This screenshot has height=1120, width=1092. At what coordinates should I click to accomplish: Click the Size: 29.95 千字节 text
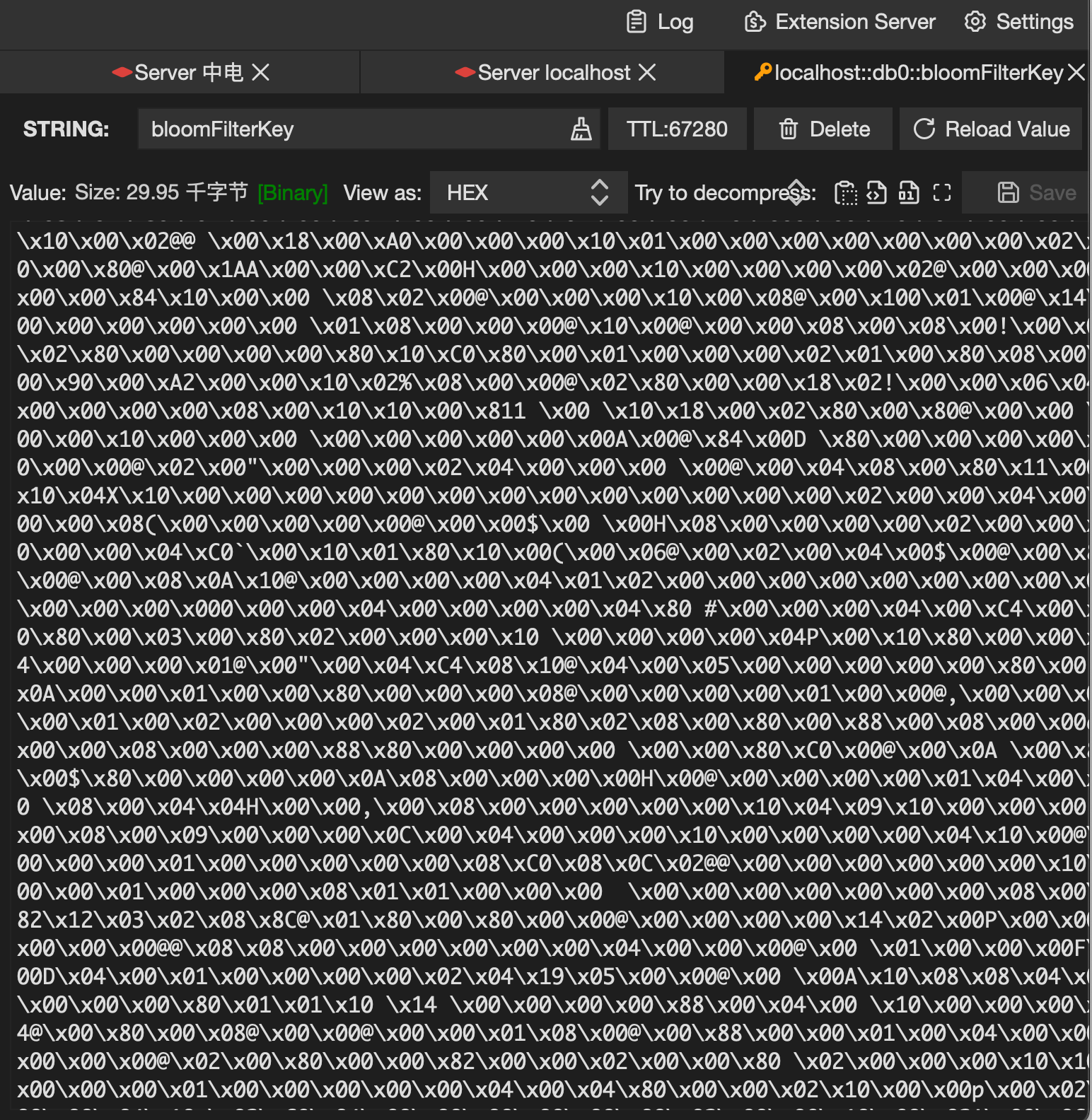click(x=161, y=192)
